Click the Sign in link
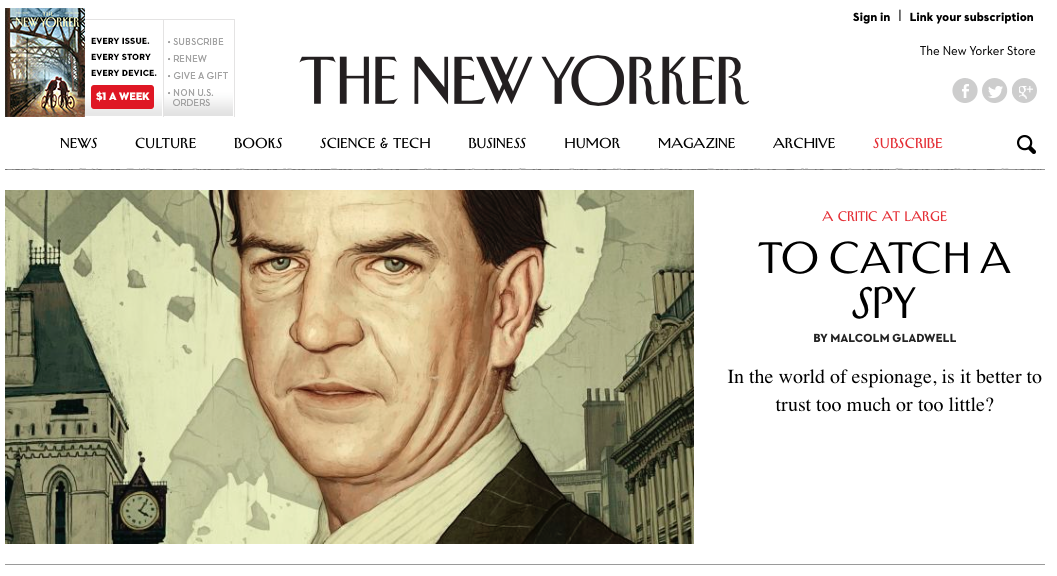Screen dimensions: 1057x576 point(871,17)
